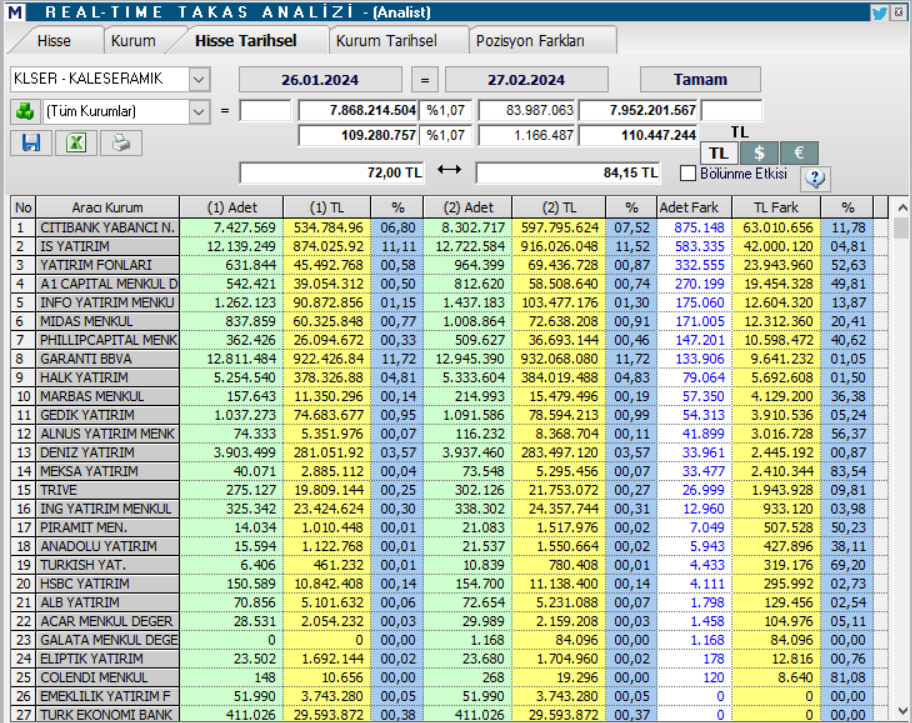
Task: Click the green clover institutions icon
Action: pos(23,111)
